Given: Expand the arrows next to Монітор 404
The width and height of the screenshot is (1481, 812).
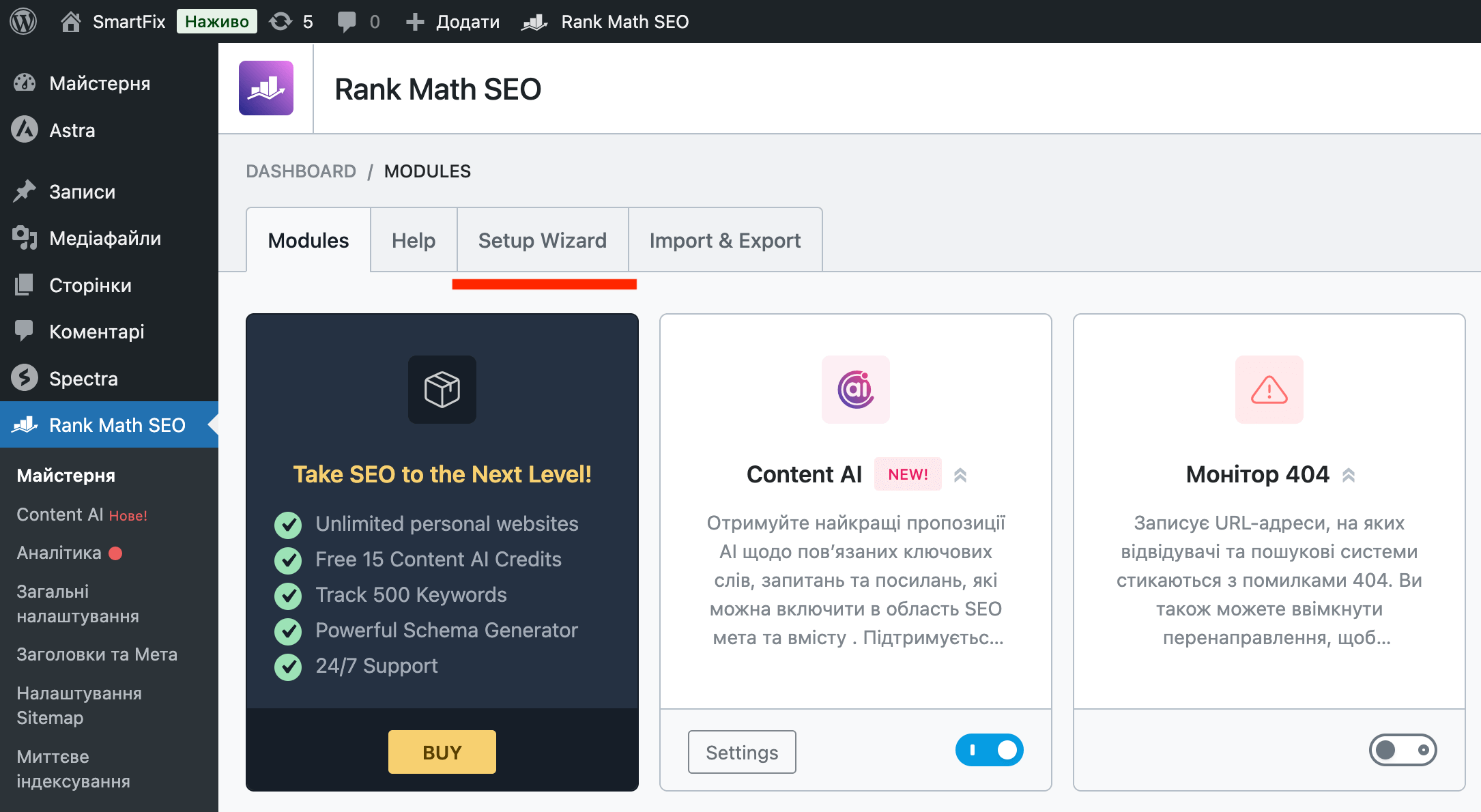Looking at the screenshot, I should click(x=1349, y=475).
